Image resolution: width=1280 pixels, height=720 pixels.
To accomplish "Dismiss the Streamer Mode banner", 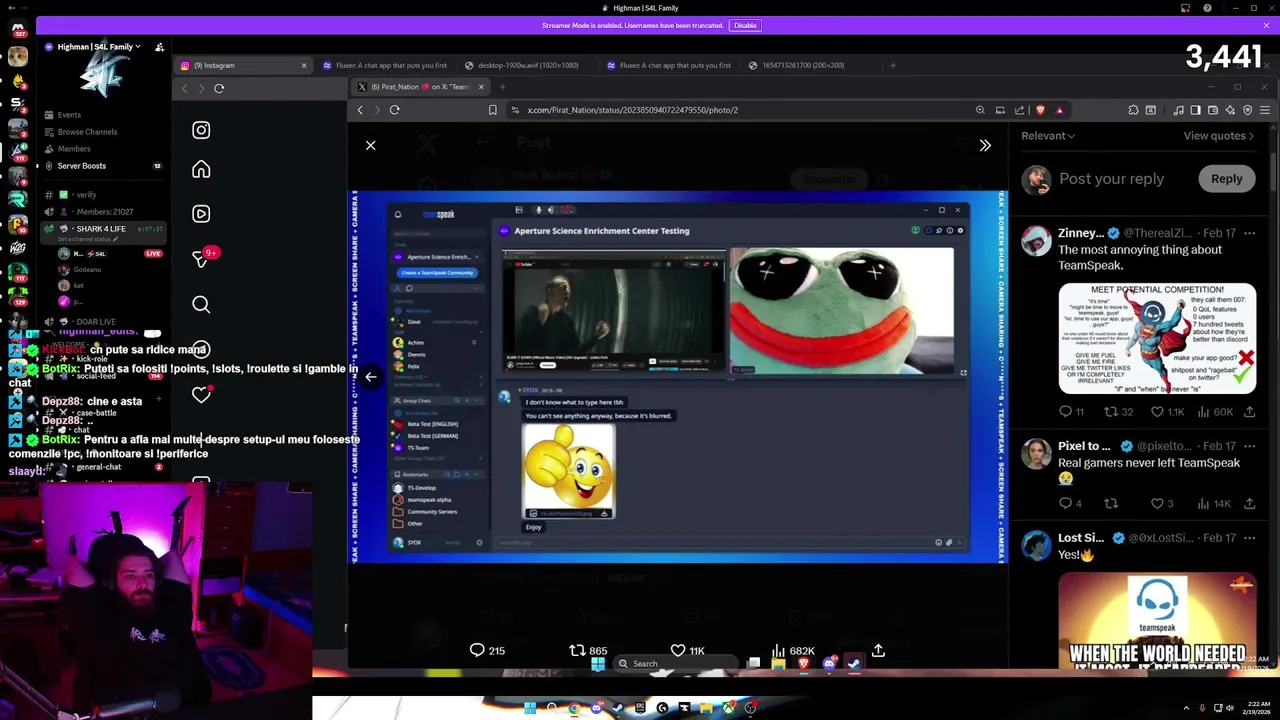I will pyautogui.click(x=1266, y=25).
